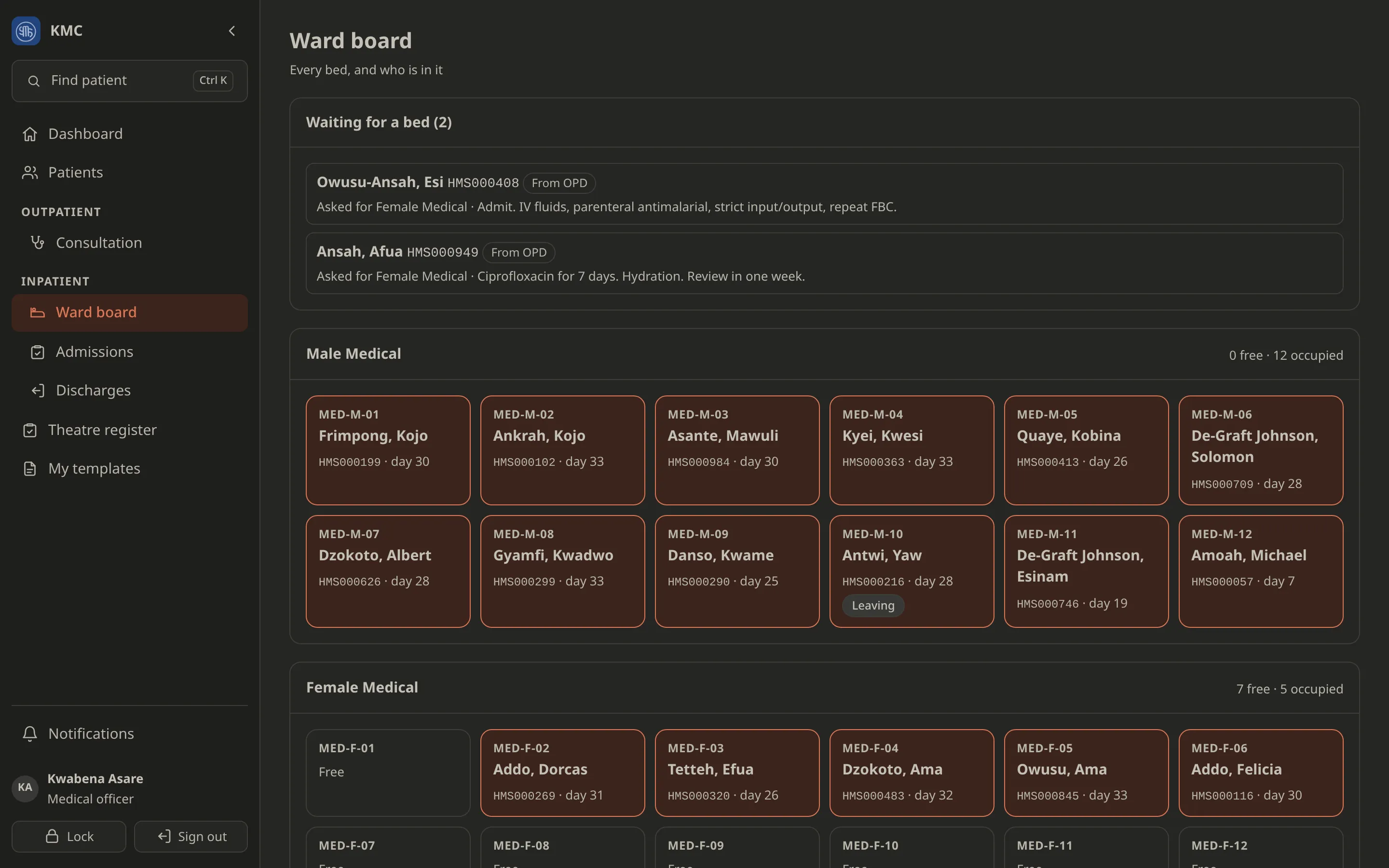The width and height of the screenshot is (1389, 868).
Task: Open bed MED-M-10 Antwi, Yaw card
Action: [912, 571]
